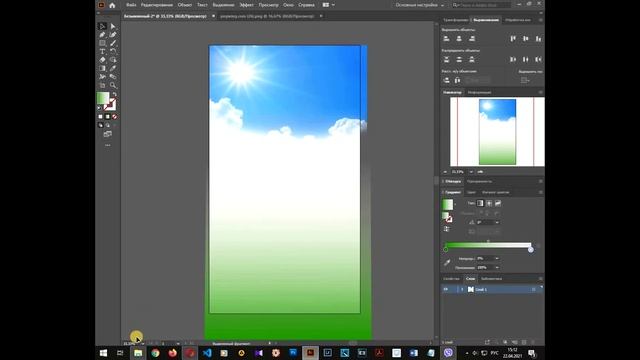The height and width of the screenshot is (360, 640).
Task: Click the horizontal distribute center icon
Action: [526, 59]
